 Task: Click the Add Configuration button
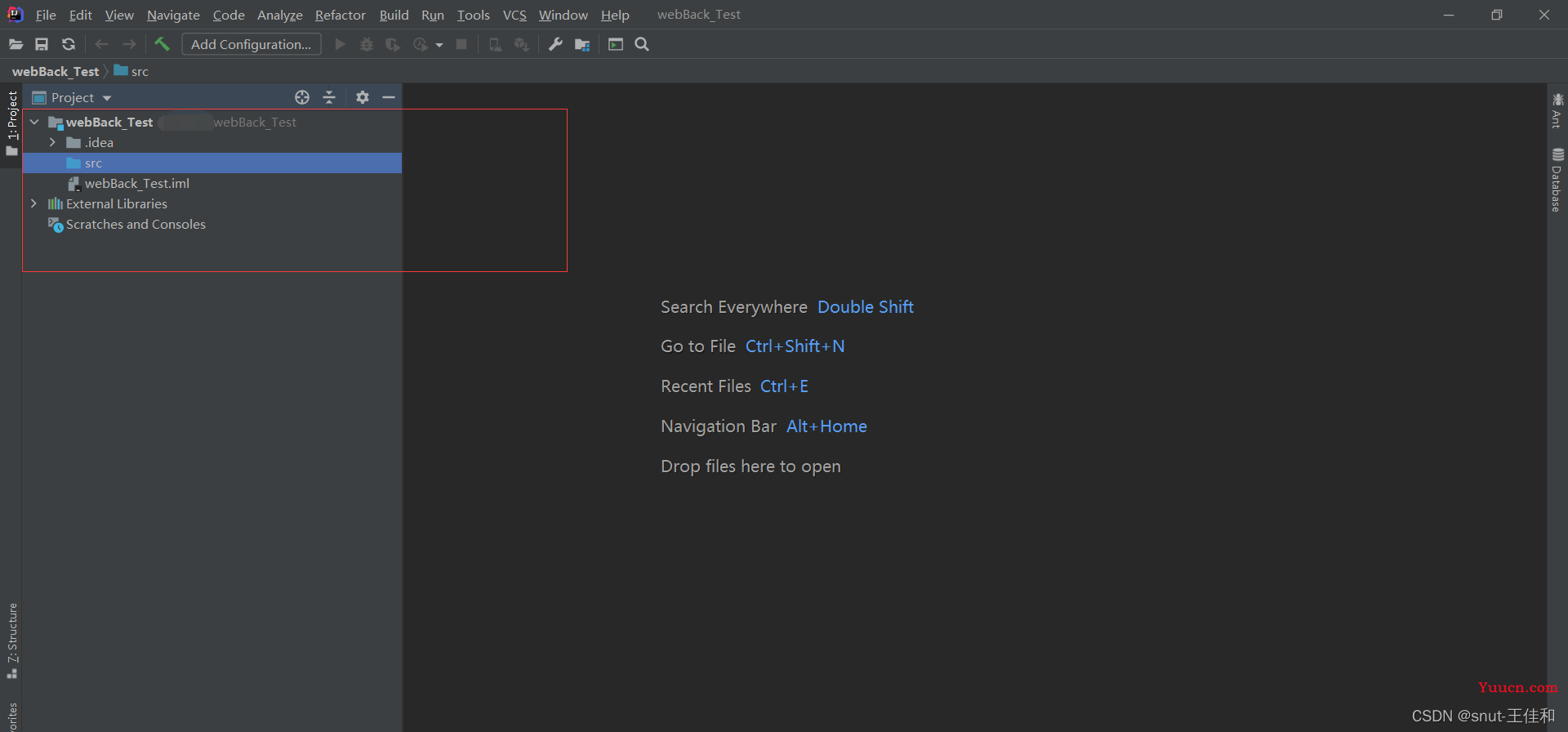(252, 44)
